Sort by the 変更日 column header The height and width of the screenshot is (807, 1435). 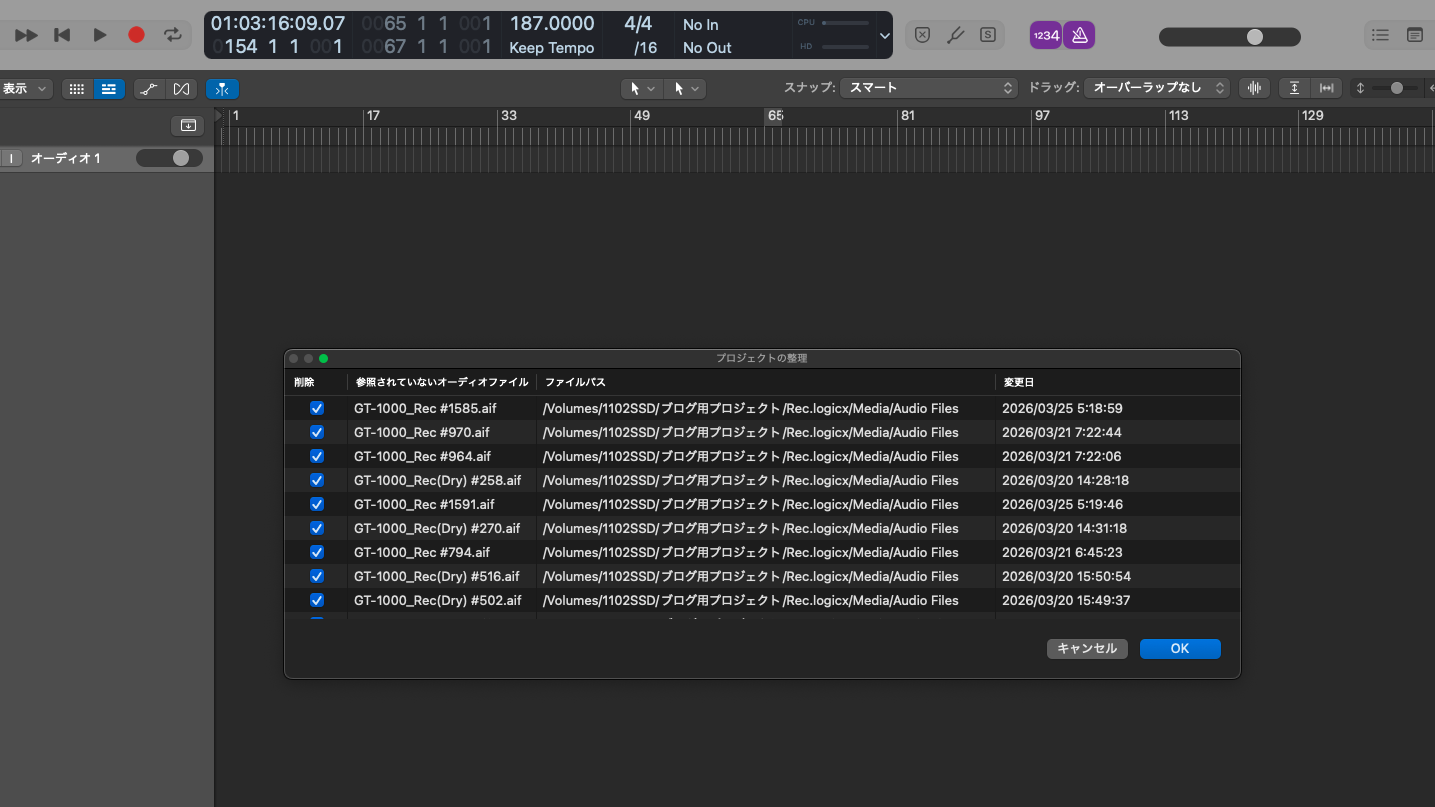(x=1019, y=382)
